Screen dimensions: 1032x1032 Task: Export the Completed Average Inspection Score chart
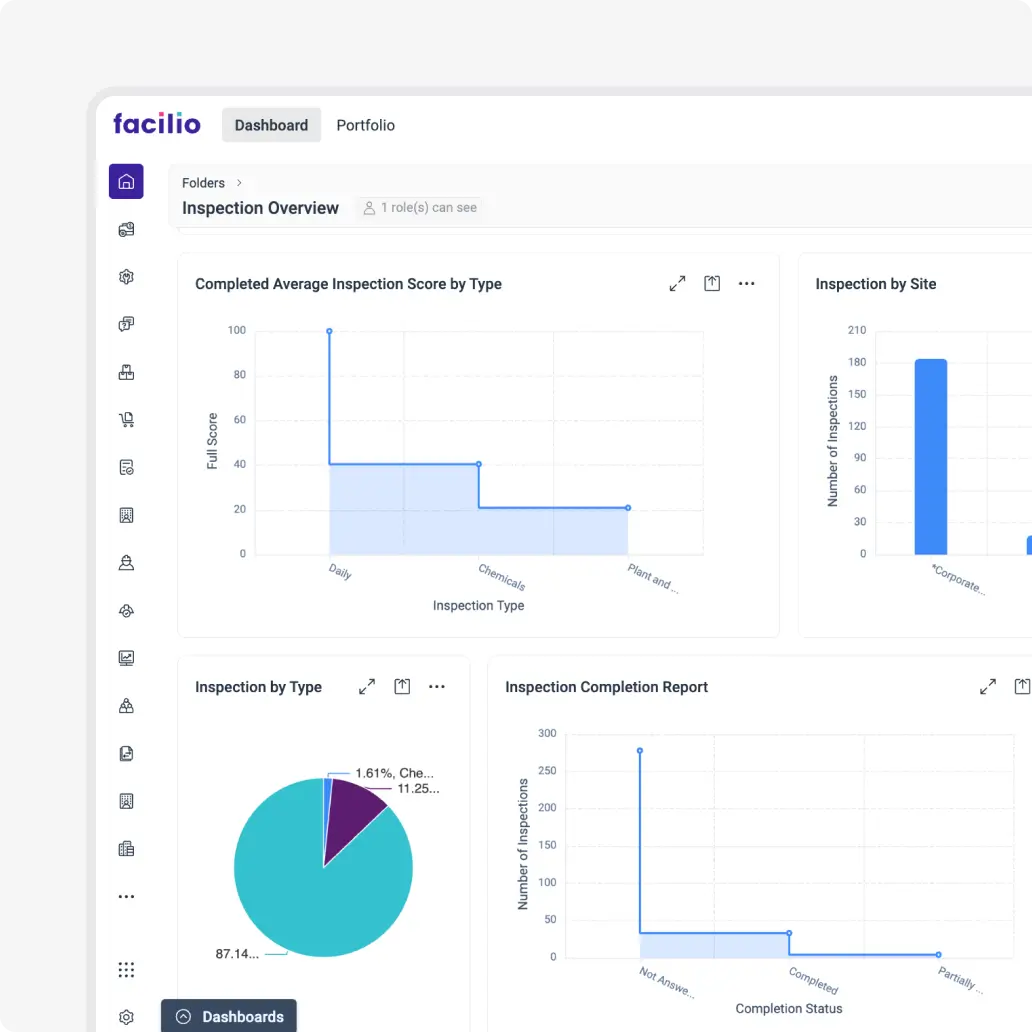pyautogui.click(x=712, y=284)
